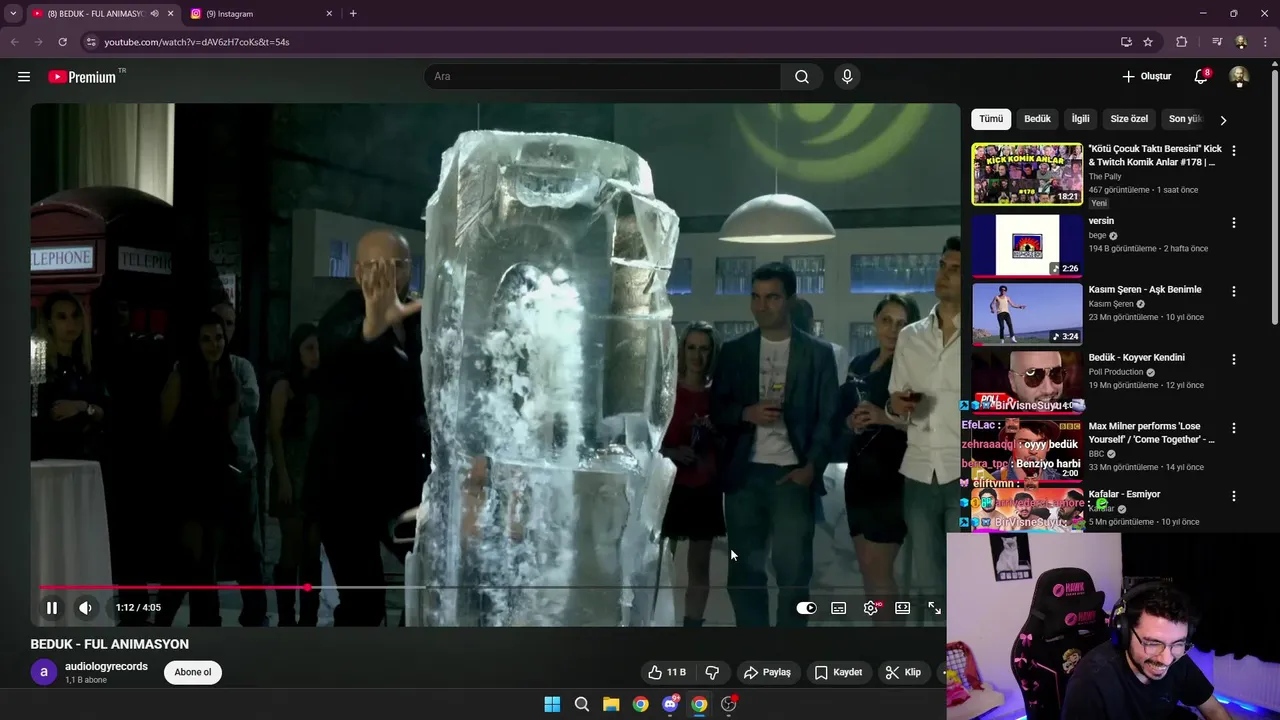The image size is (1280, 720).
Task: Close the Instagram browser tab
Action: 329,14
